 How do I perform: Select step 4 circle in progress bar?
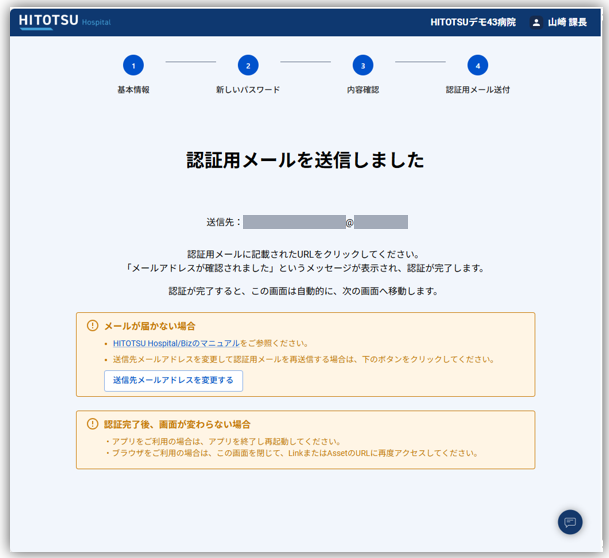coord(478,65)
